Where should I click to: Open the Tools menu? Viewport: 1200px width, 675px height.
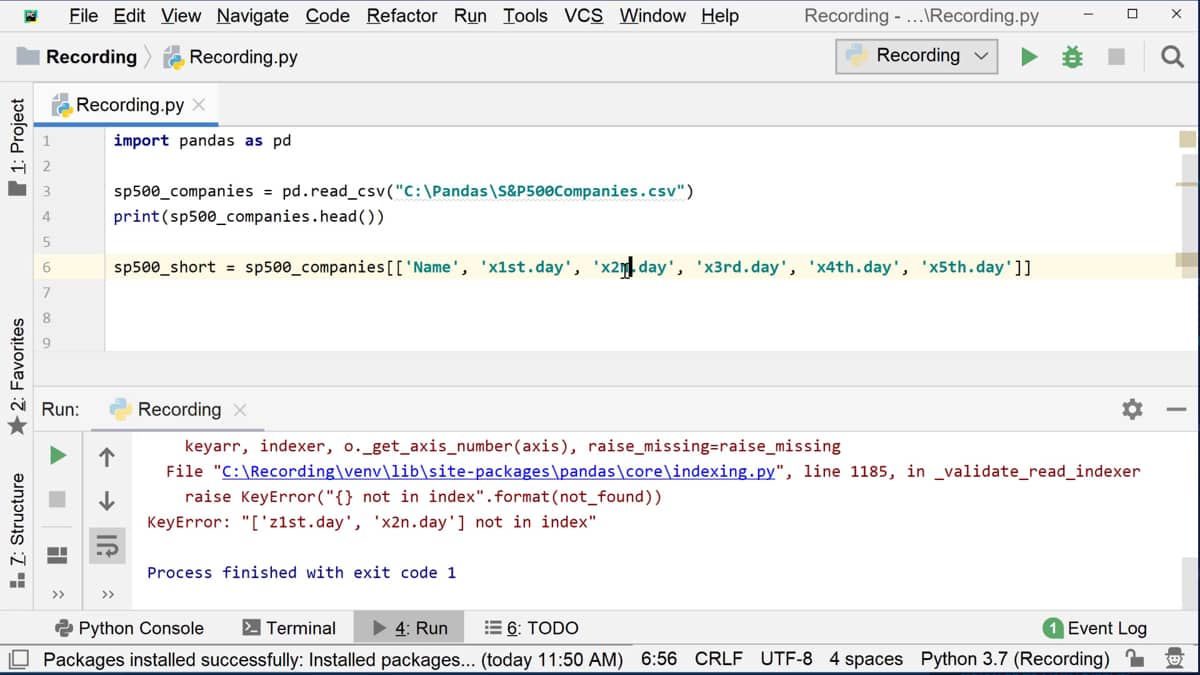[x=525, y=16]
